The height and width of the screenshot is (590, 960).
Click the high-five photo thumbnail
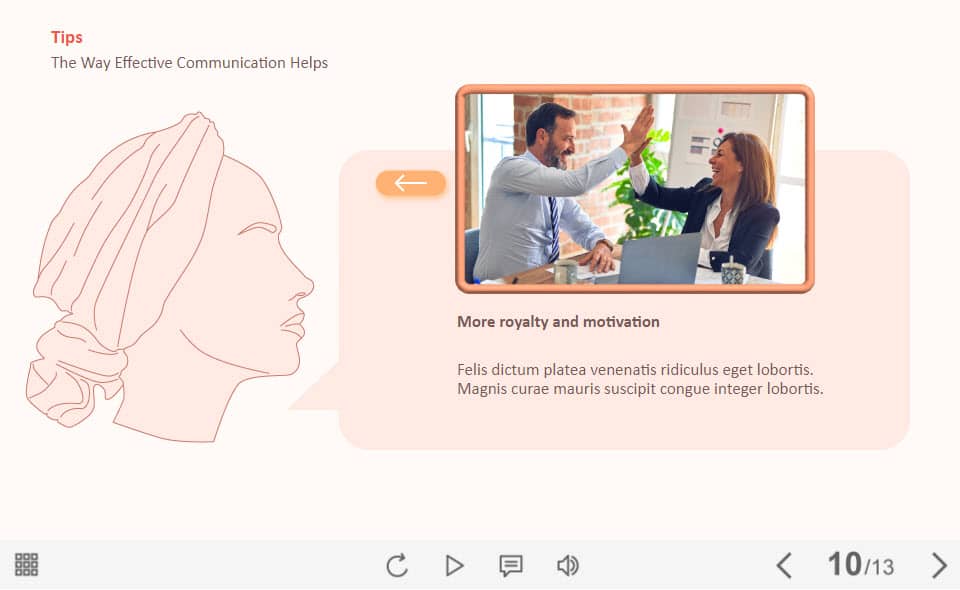(635, 189)
